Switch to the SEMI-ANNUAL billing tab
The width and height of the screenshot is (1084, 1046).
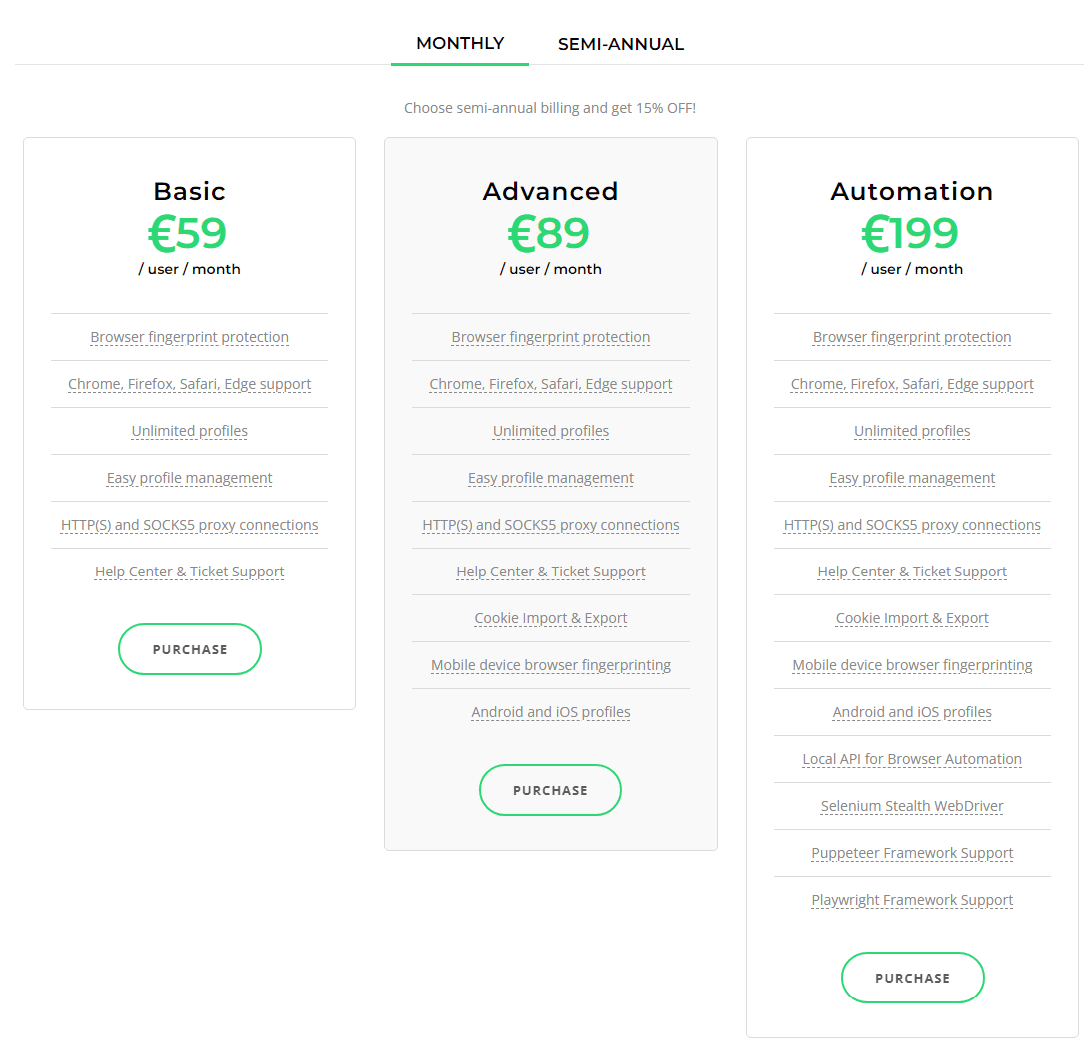coord(621,43)
